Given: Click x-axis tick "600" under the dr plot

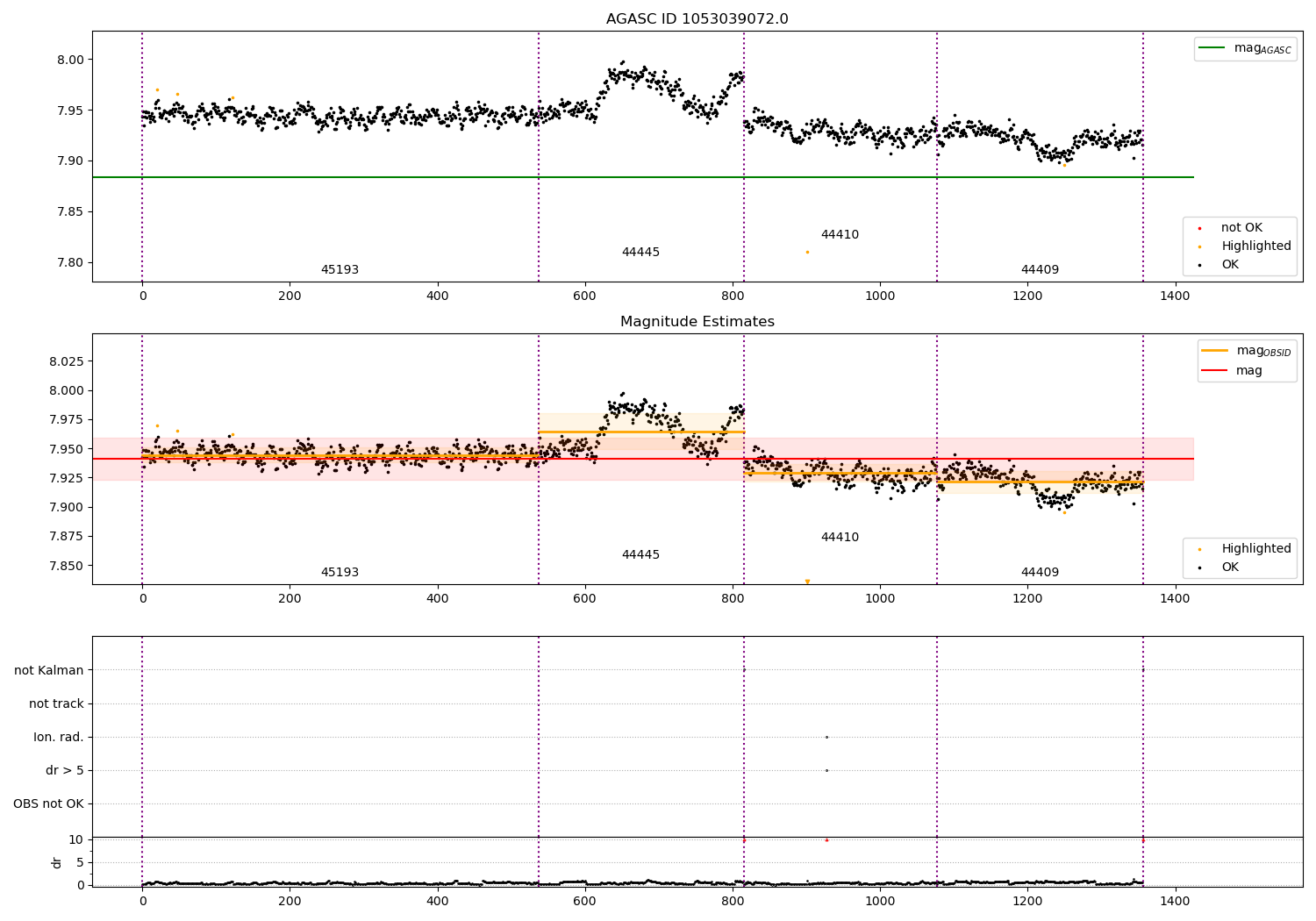Looking at the screenshot, I should [x=584, y=901].
